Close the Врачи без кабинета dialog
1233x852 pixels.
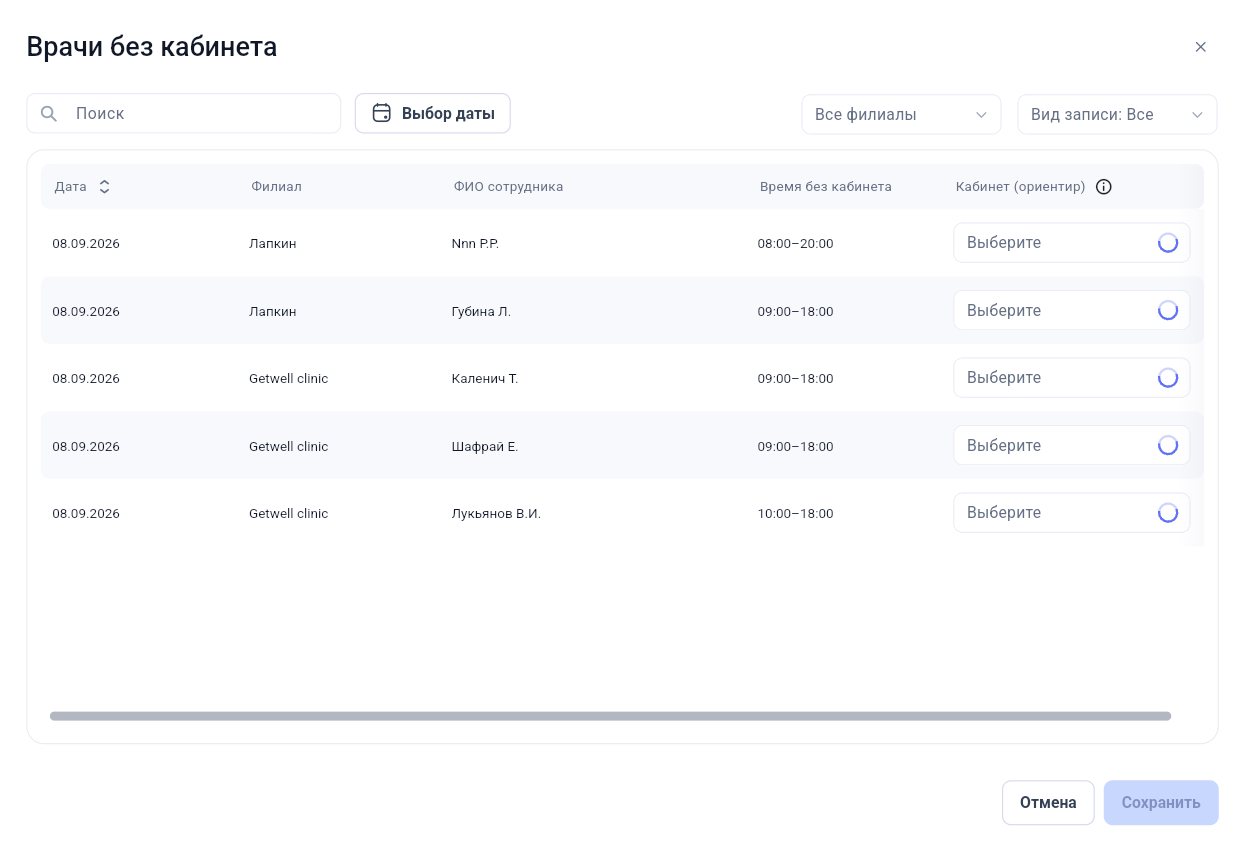tap(1201, 47)
